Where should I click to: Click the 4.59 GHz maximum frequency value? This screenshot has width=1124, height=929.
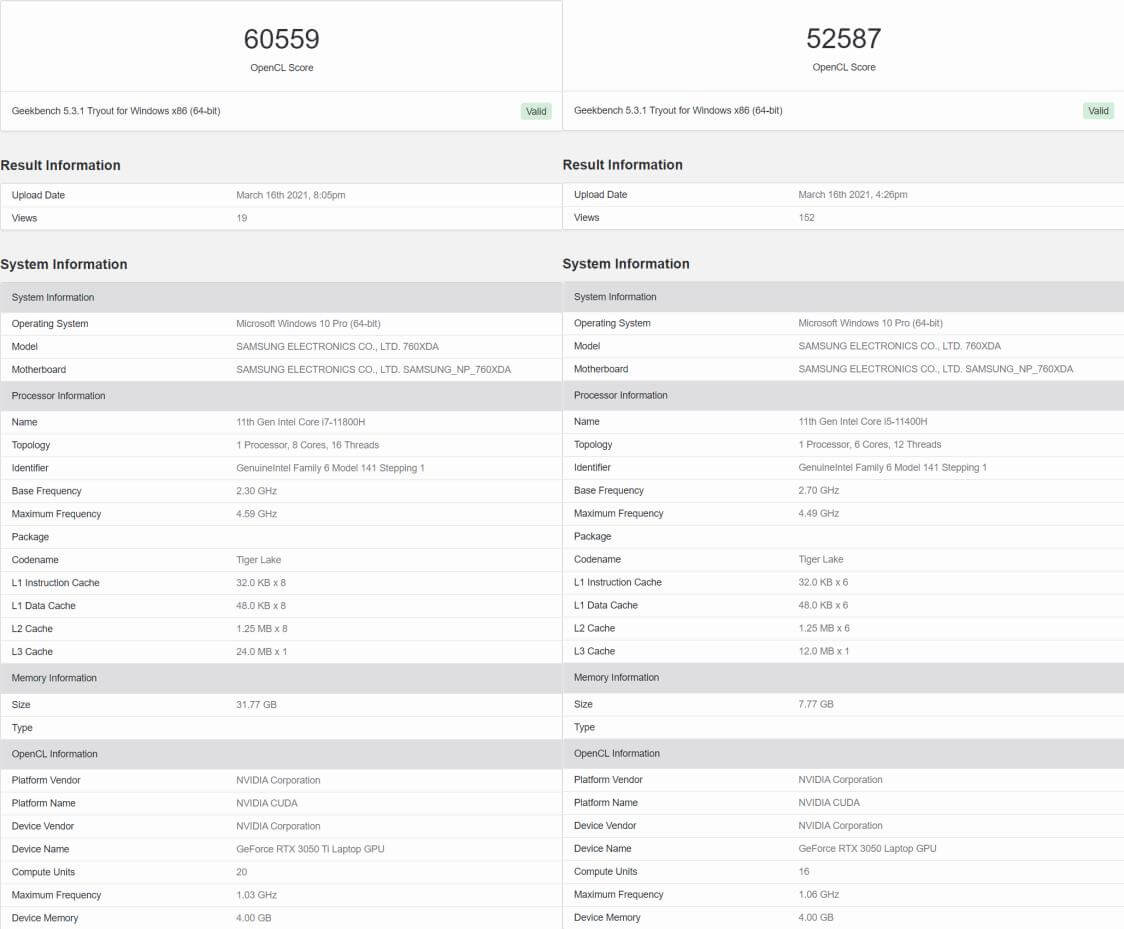(x=256, y=514)
